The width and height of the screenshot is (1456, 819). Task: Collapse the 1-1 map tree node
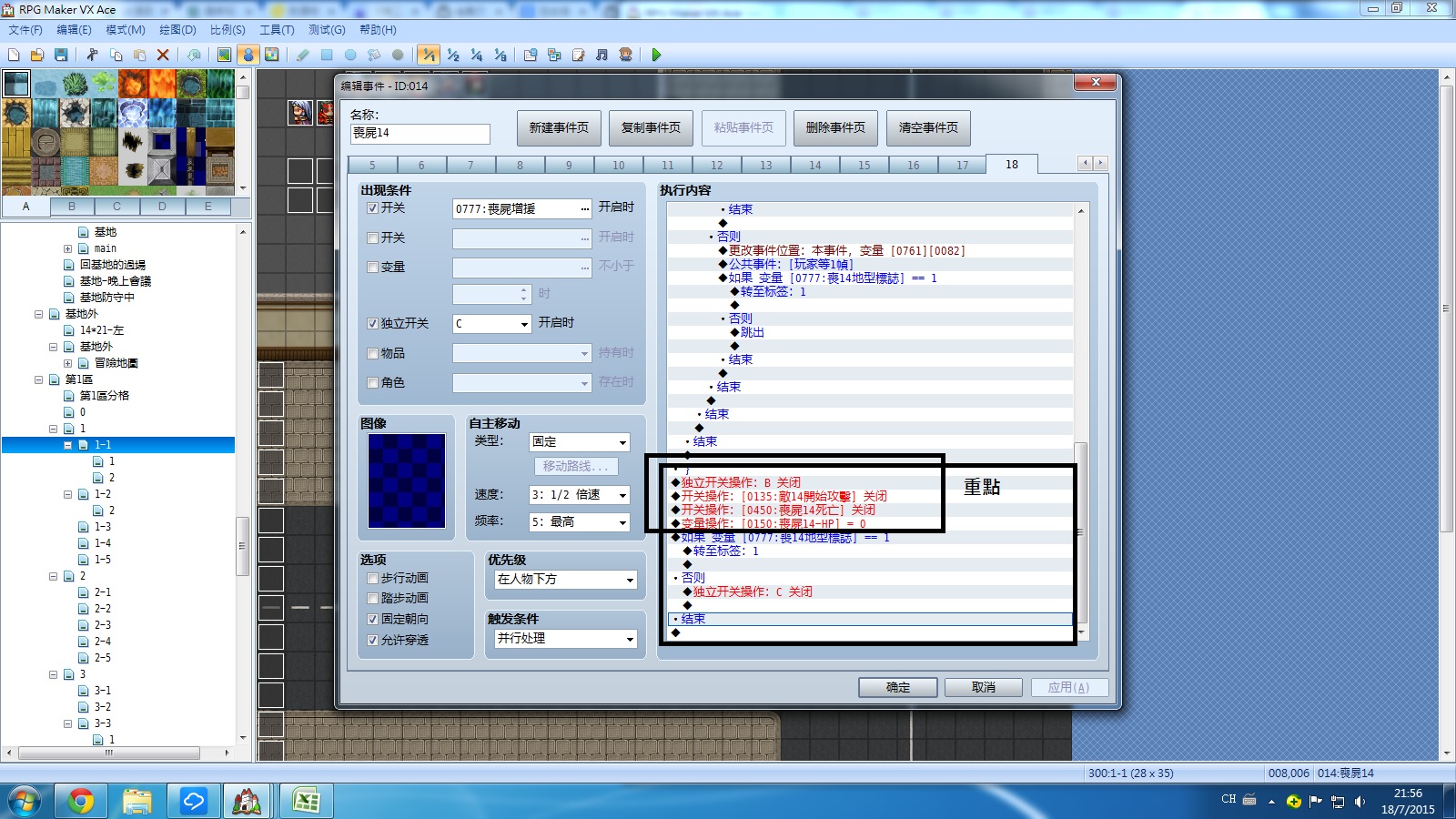pos(68,445)
